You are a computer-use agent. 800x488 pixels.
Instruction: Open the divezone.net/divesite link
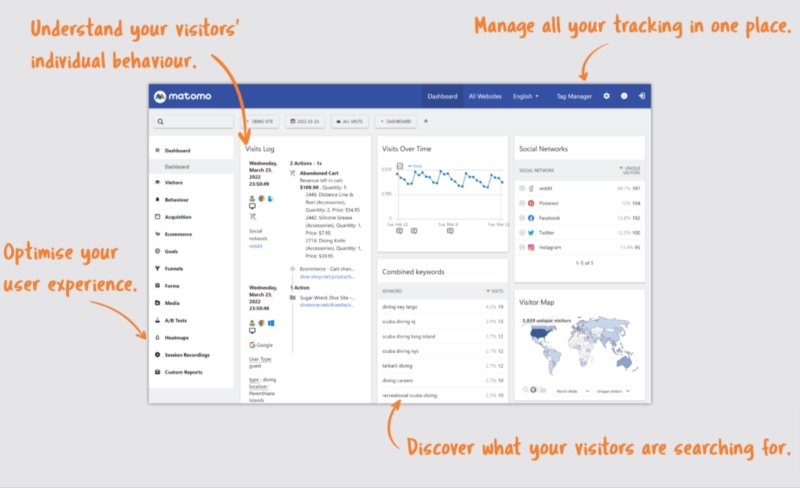coord(327,305)
